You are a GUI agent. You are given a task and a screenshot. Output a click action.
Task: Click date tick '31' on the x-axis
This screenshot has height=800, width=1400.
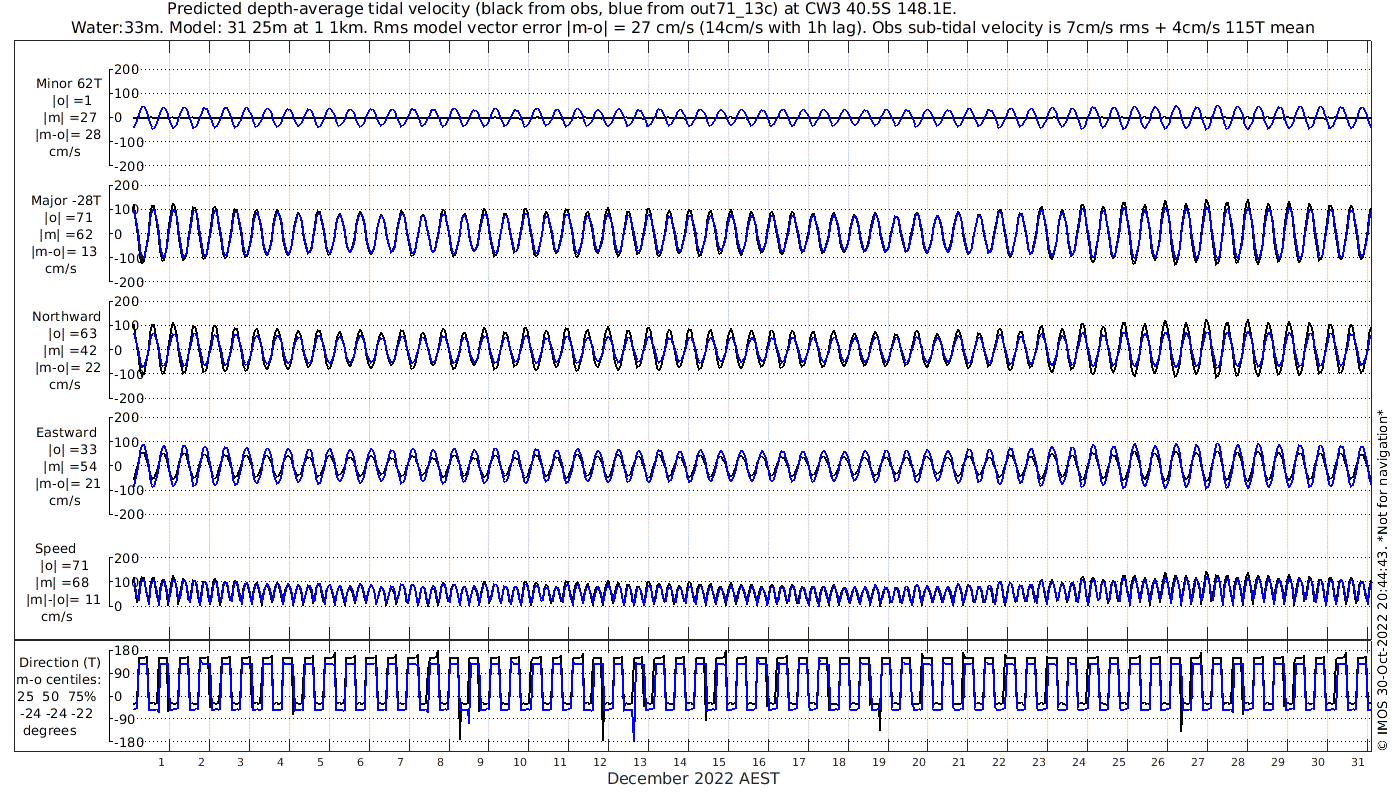tap(1358, 762)
